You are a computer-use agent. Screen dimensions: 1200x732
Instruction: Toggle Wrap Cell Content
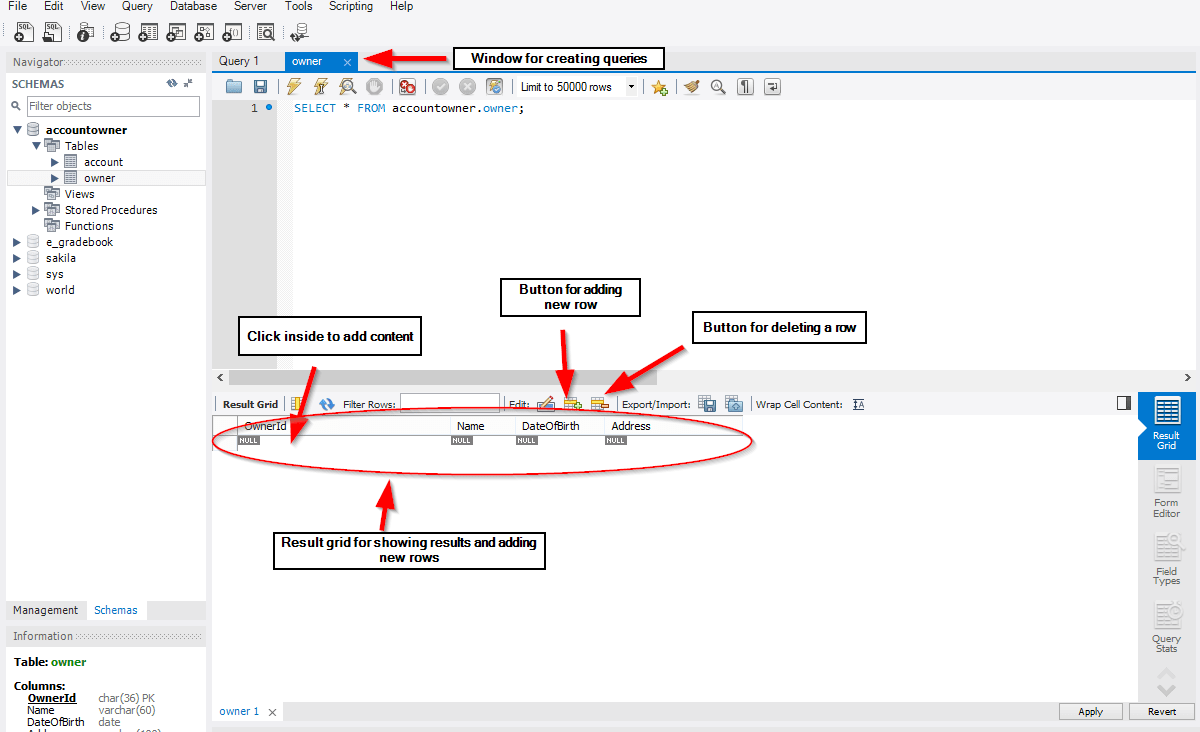(x=858, y=403)
